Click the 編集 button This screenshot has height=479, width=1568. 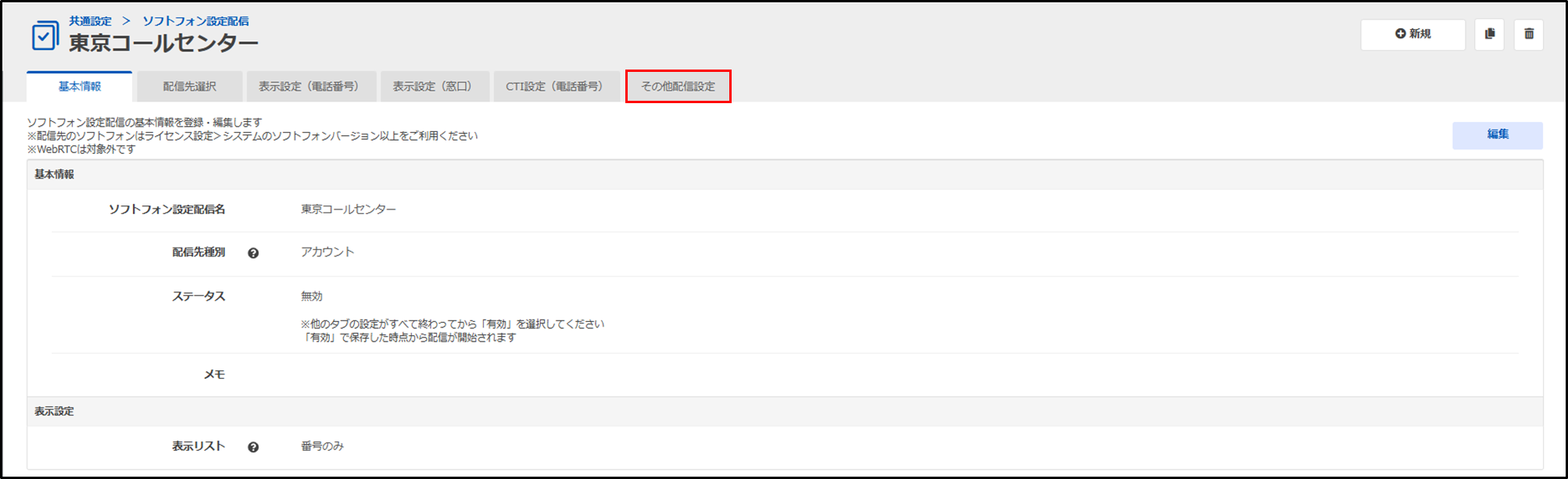[x=1497, y=134]
